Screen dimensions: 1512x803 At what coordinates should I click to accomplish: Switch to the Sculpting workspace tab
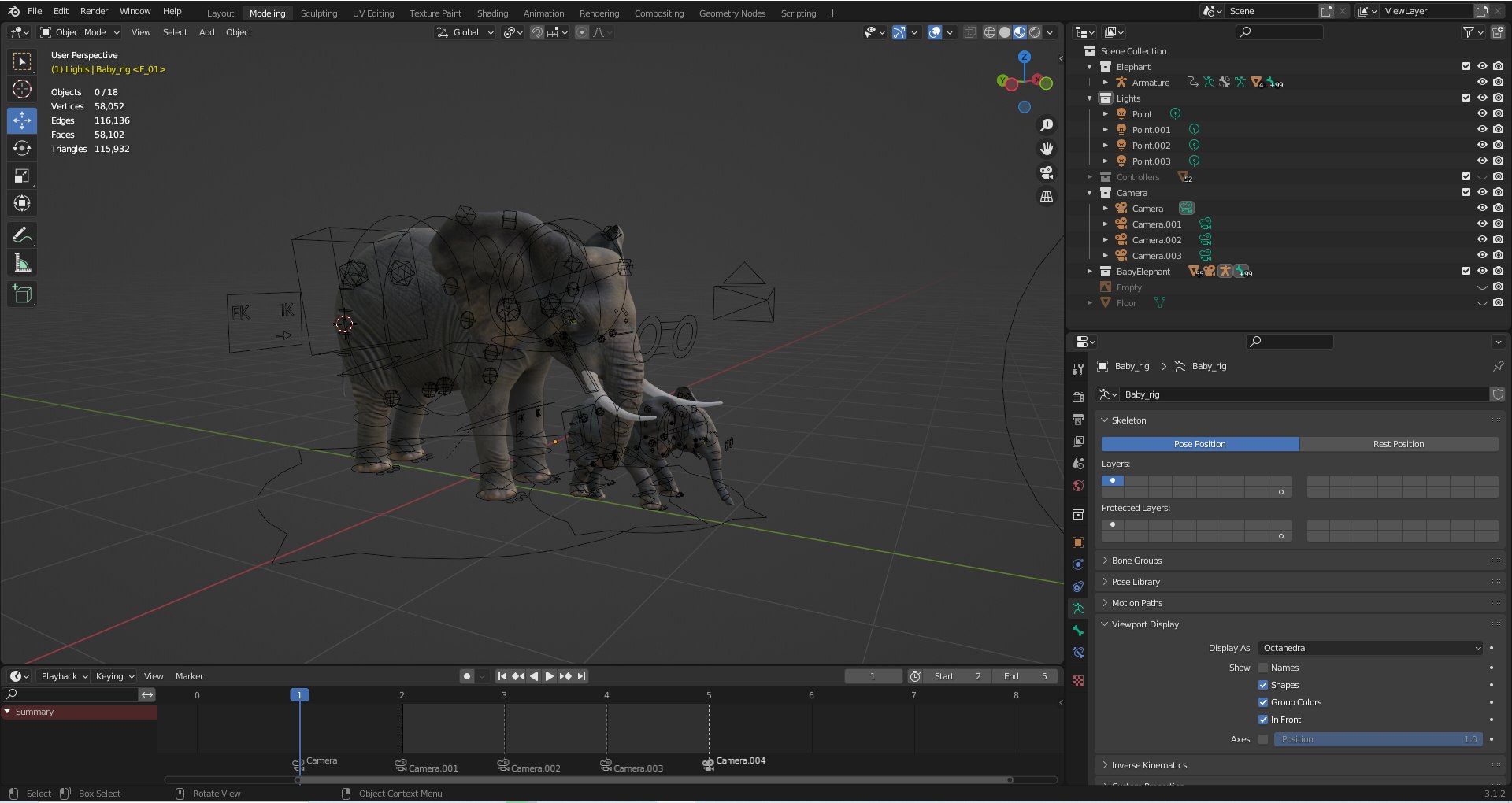tap(319, 13)
